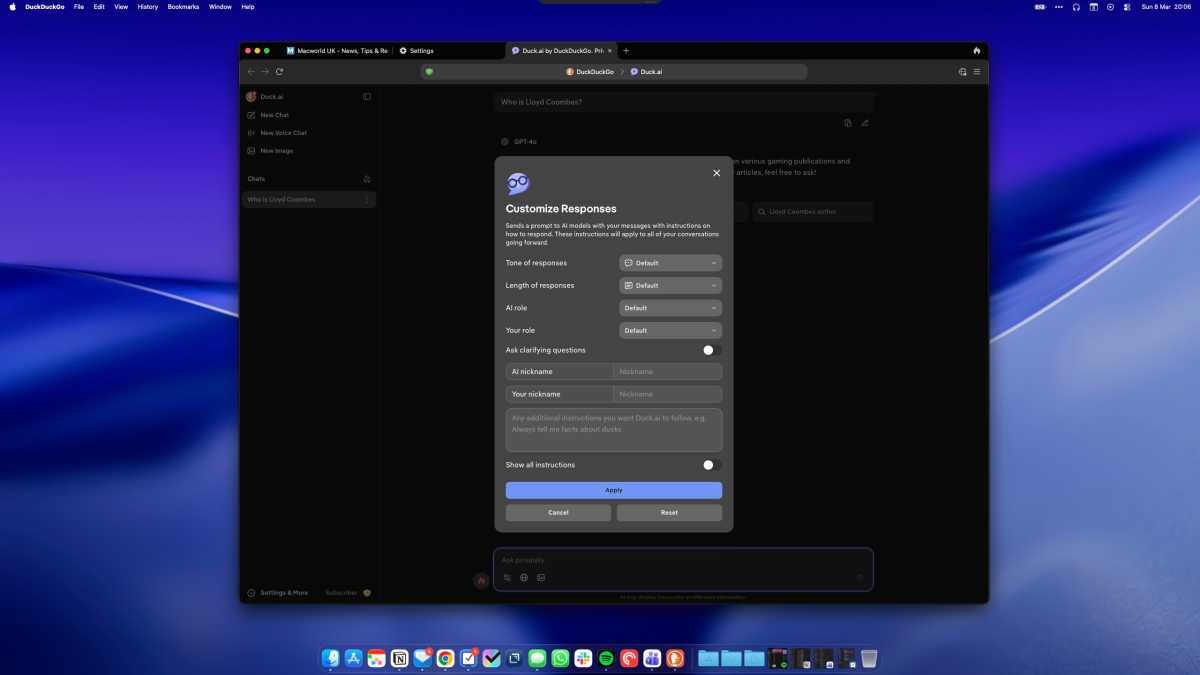This screenshot has width=1200, height=675.
Task: Click the new tab plus icon
Action: tap(626, 50)
